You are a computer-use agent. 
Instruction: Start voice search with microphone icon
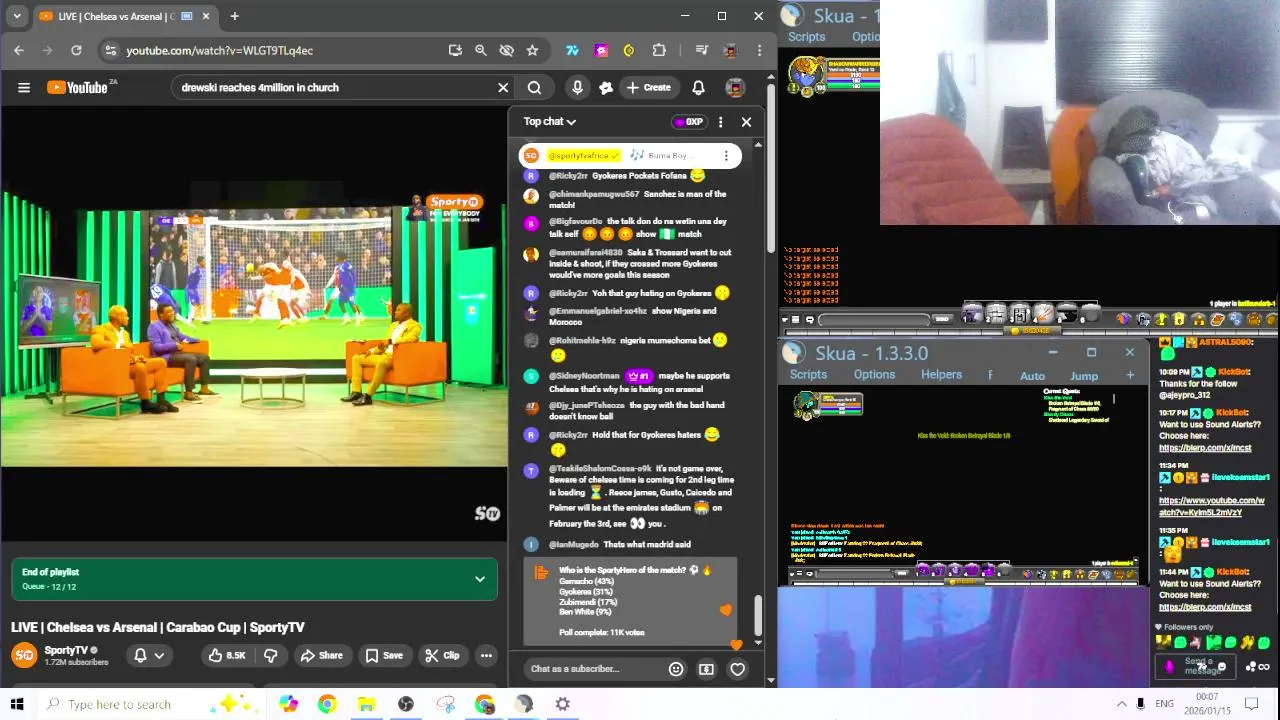[x=577, y=88]
